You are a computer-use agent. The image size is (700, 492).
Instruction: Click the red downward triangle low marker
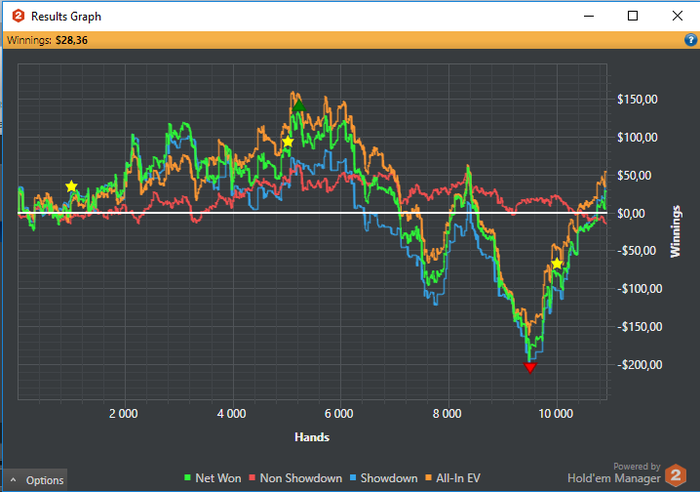[530, 367]
